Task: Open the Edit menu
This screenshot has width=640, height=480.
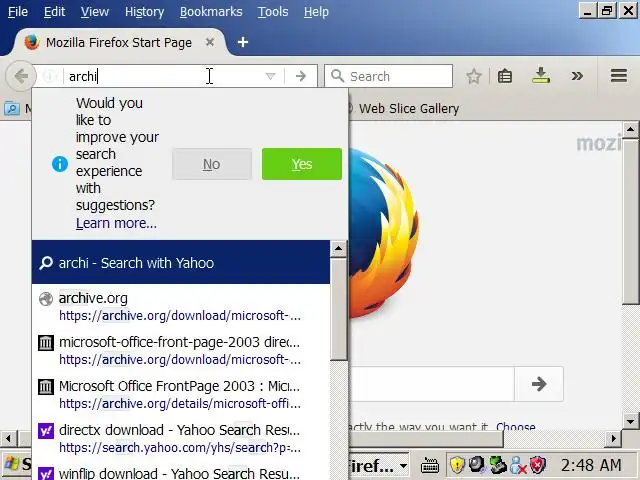Action: point(54,12)
